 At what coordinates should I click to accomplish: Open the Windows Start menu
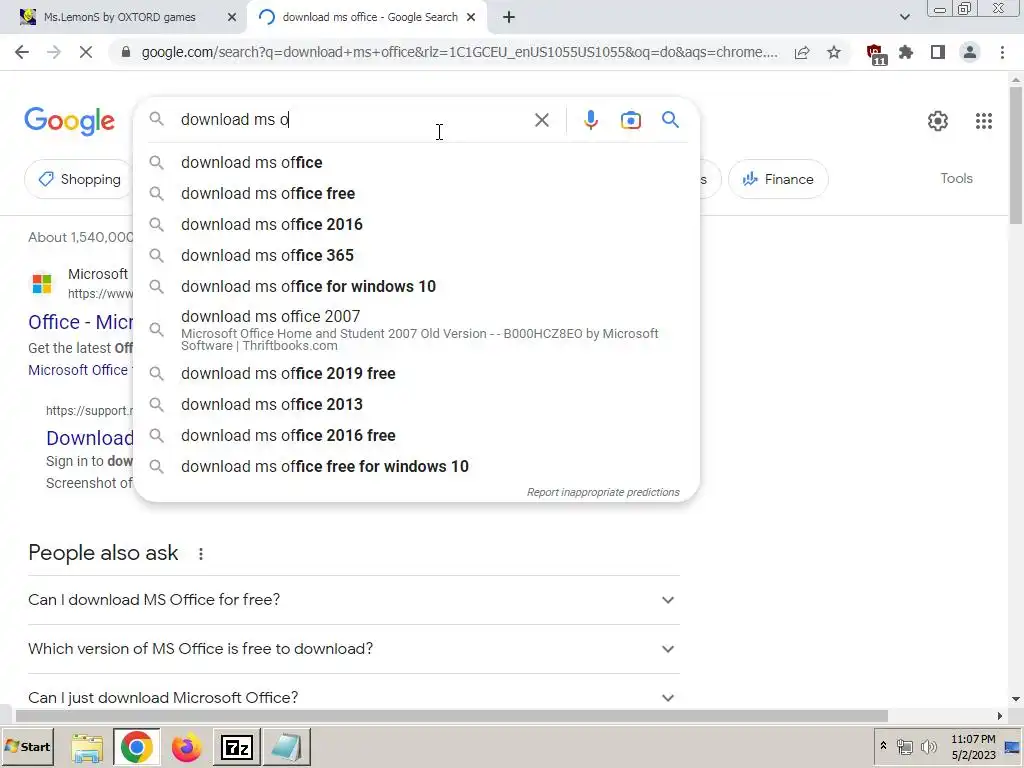tap(27, 746)
